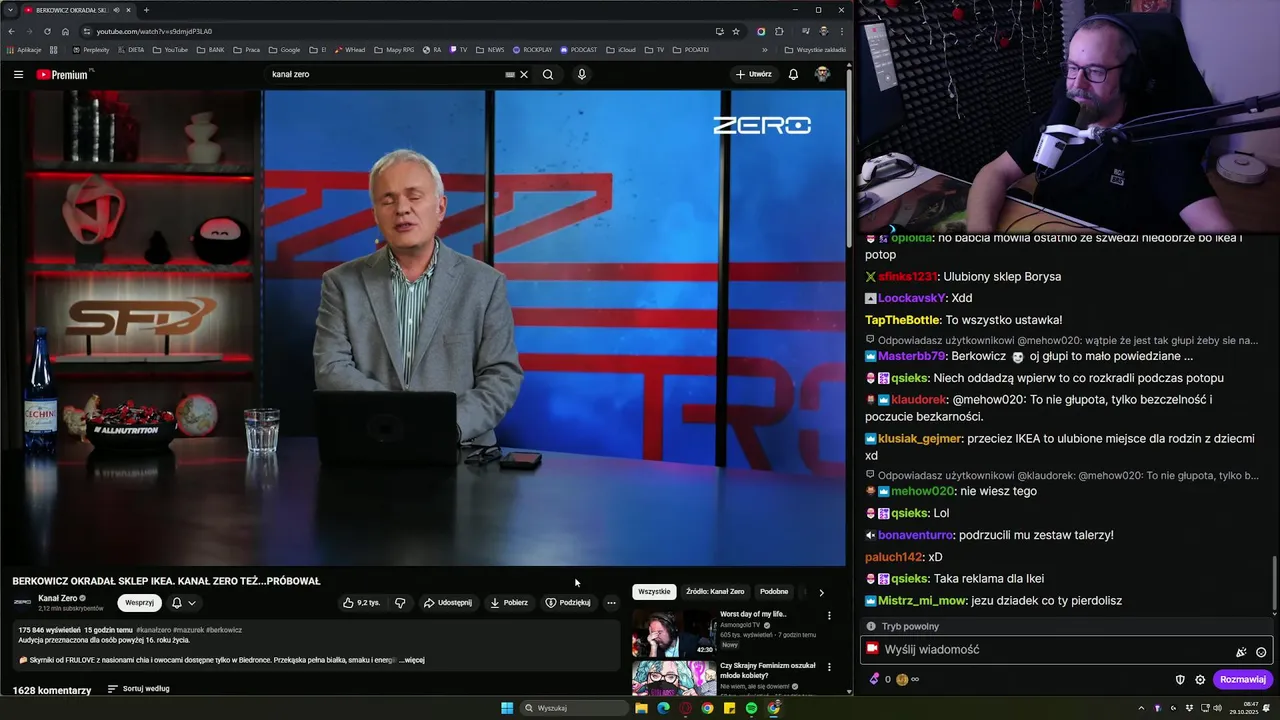Select the Podobne filter chip
Screen dimensions: 1280x720
tap(774, 592)
